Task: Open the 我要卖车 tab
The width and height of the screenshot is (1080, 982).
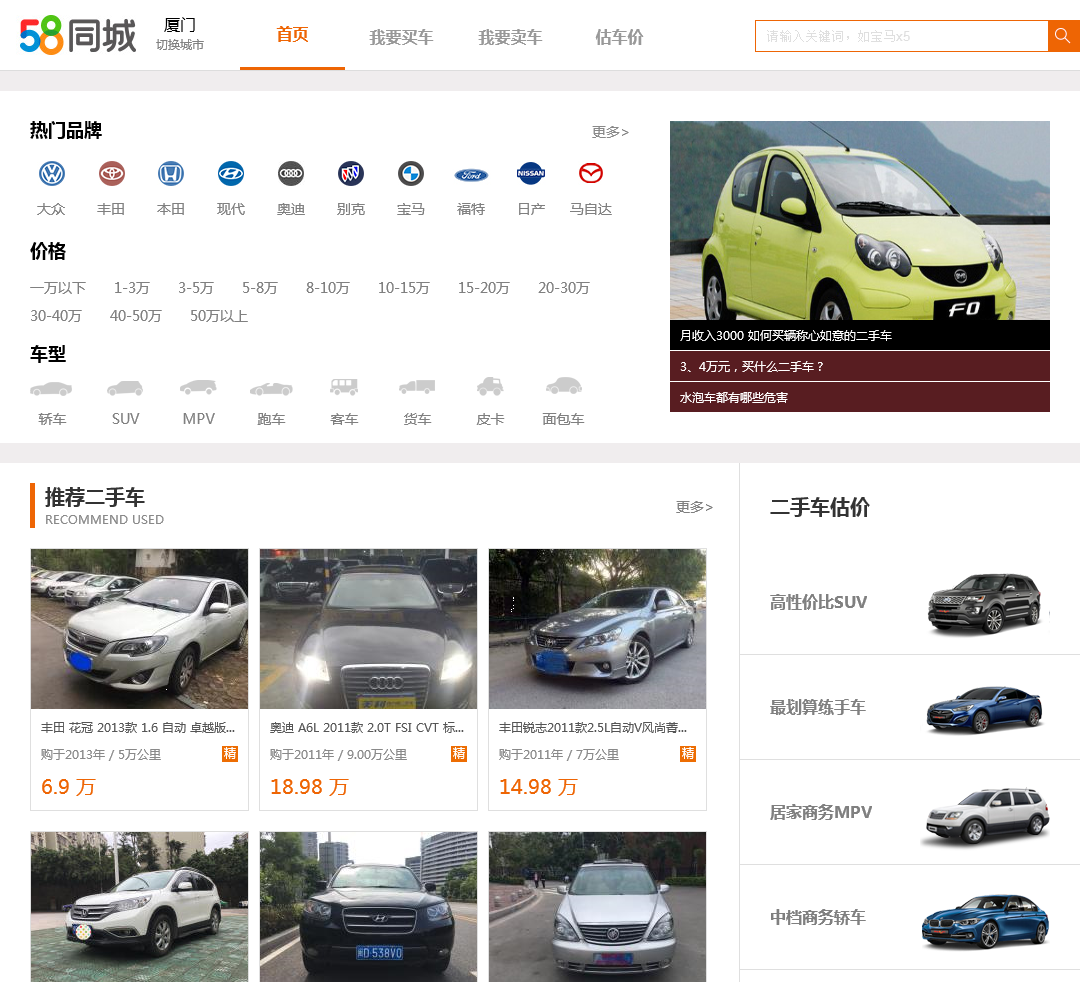Action: 510,37
